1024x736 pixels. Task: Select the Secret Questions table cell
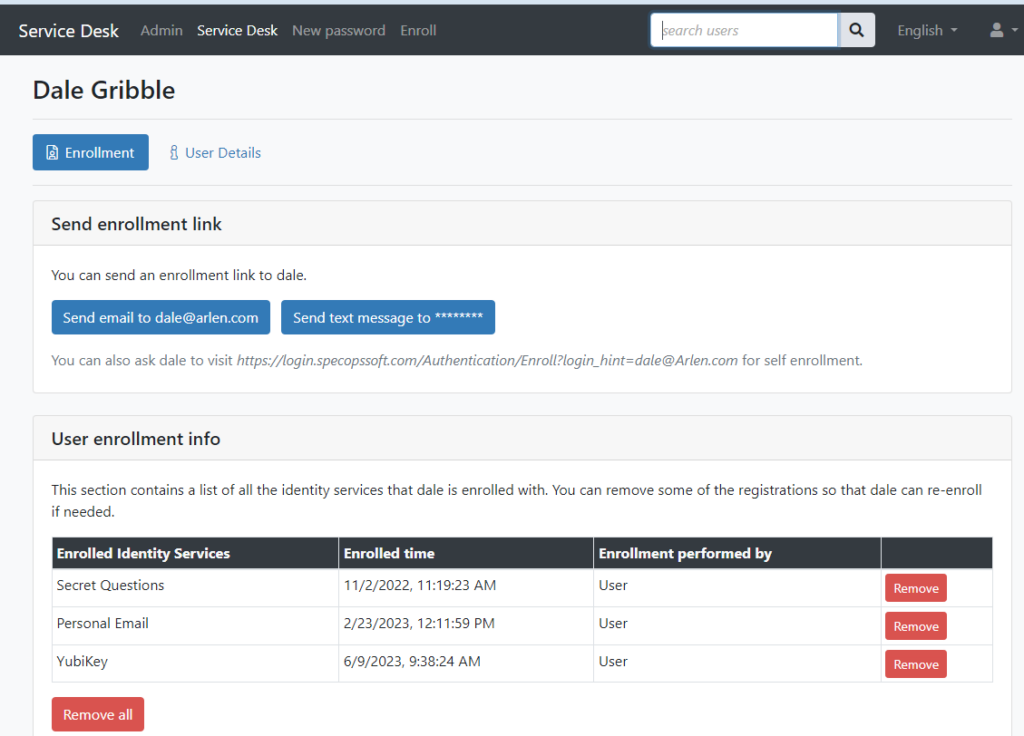click(x=195, y=588)
